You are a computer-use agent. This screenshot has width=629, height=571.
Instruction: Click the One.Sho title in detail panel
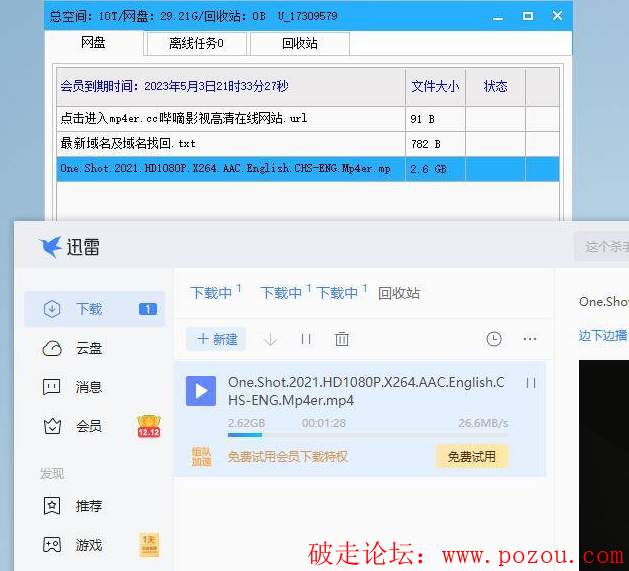(603, 301)
